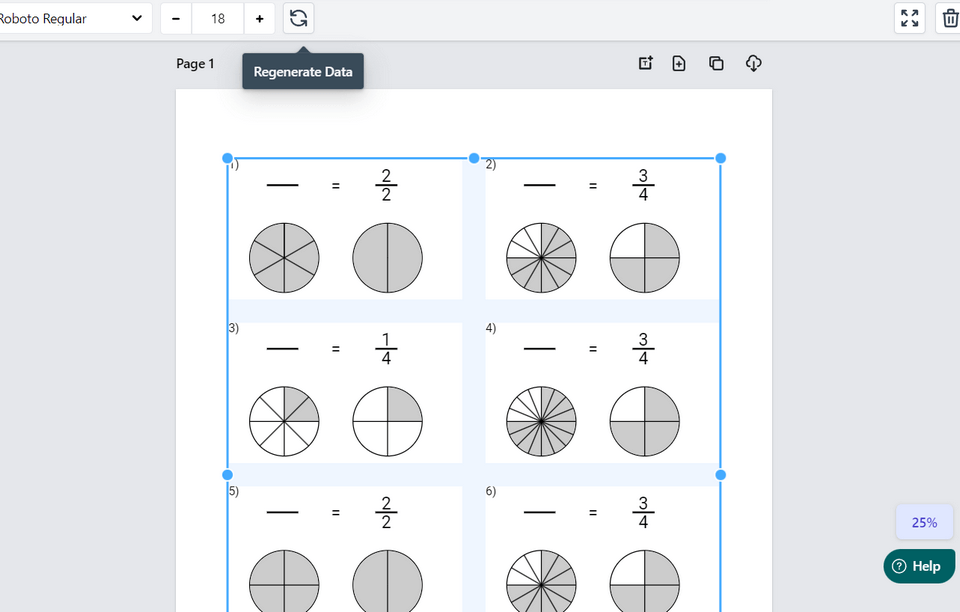Regenerate the worksheet data
The height and width of the screenshot is (612, 960).
click(298, 18)
